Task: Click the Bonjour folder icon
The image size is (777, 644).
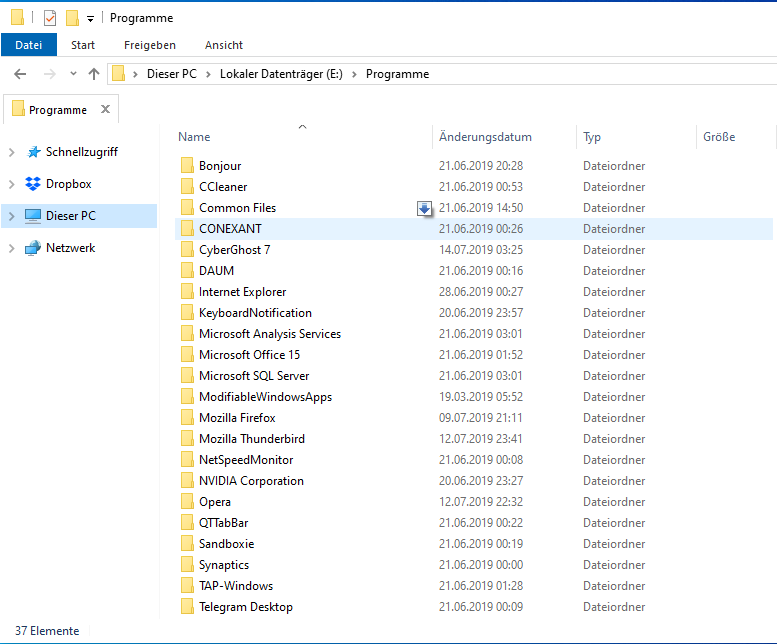Action: click(187, 165)
